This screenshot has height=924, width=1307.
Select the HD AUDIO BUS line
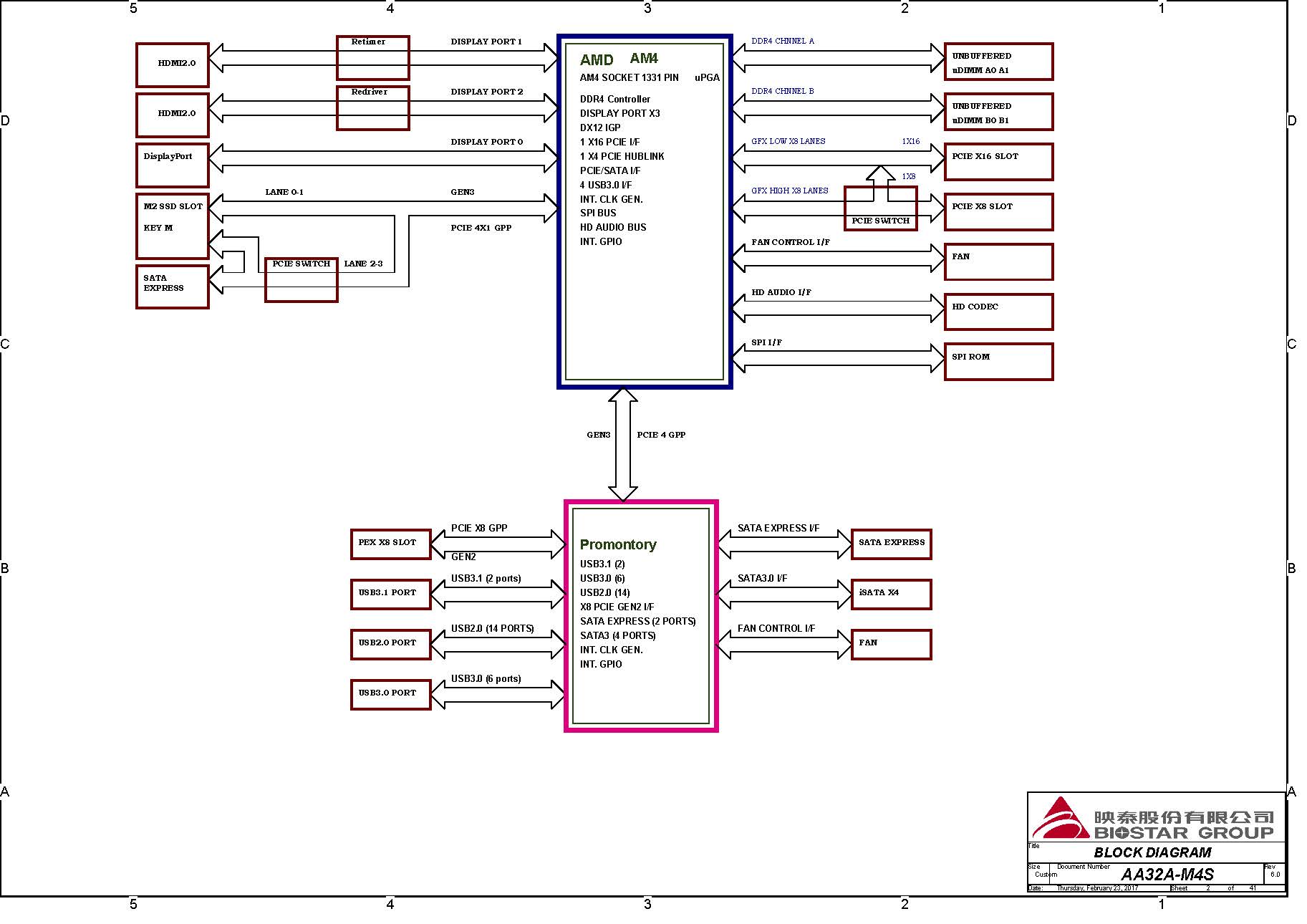tap(613, 227)
